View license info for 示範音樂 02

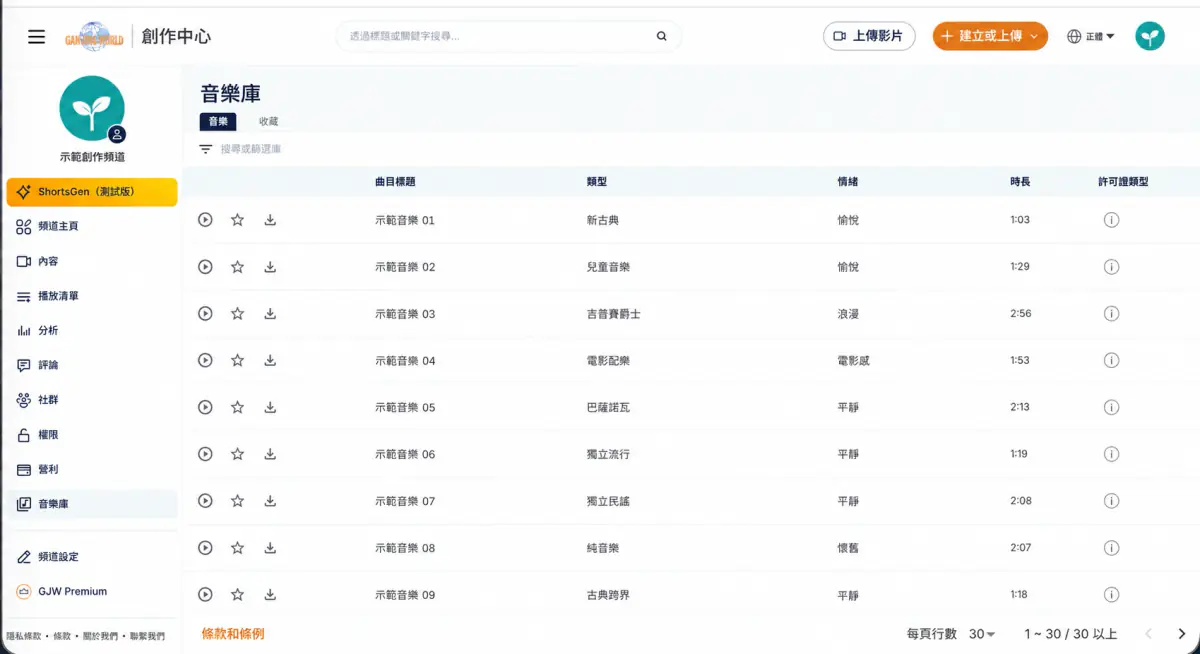1111,267
